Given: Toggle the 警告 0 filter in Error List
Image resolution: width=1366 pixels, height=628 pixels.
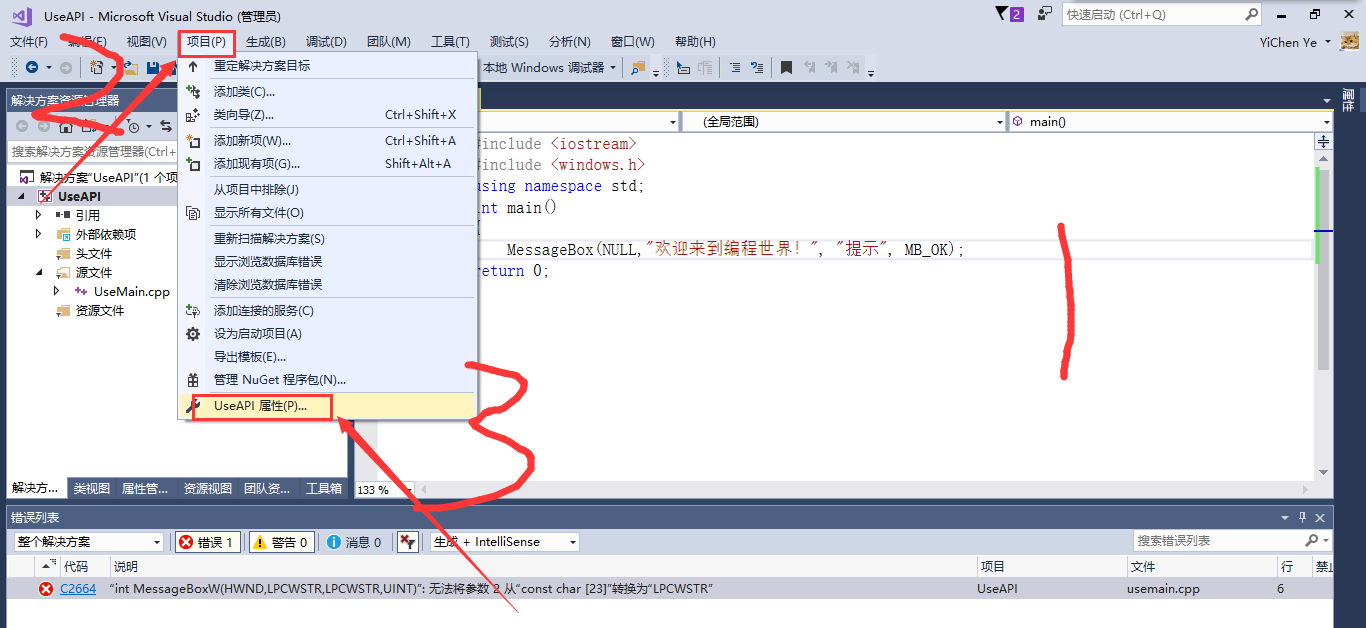Looking at the screenshot, I should (x=280, y=540).
